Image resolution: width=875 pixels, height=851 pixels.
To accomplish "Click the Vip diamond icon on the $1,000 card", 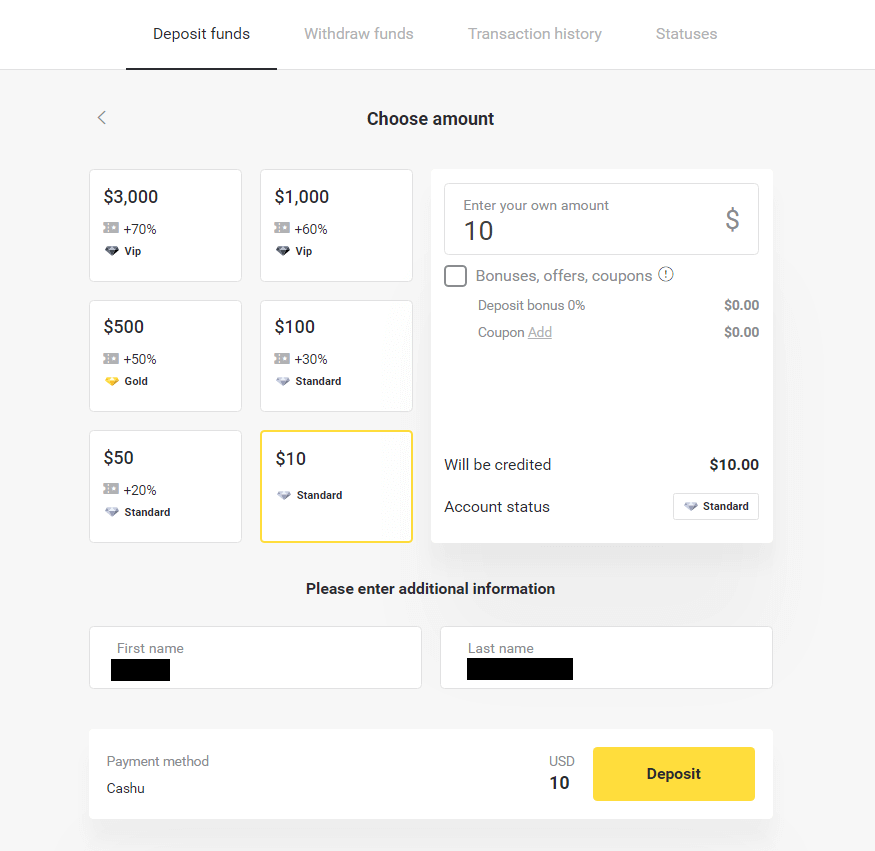I will pos(284,251).
